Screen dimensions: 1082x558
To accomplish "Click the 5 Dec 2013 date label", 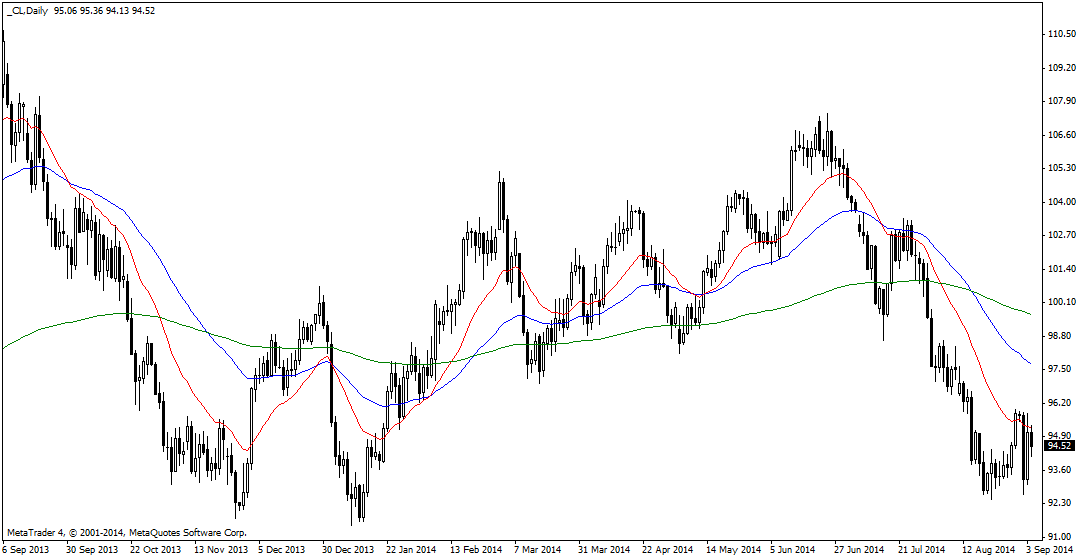I will click(281, 550).
